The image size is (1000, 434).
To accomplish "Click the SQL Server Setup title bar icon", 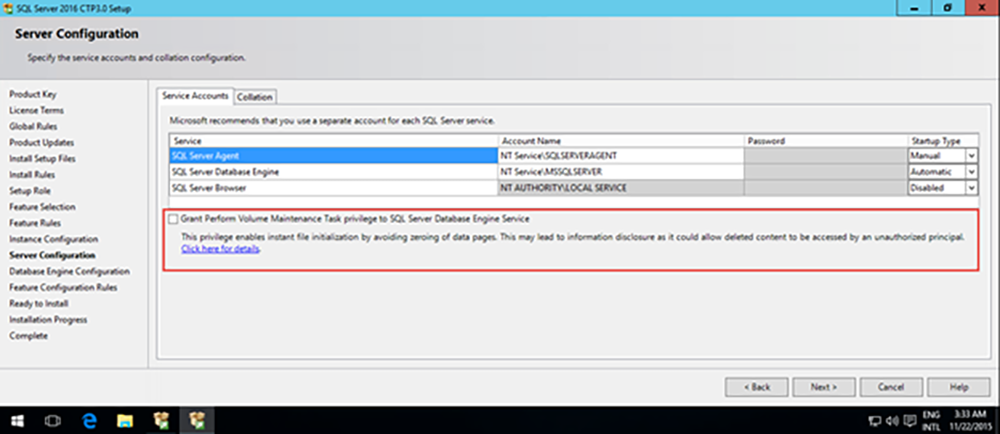I will (x=7, y=7).
